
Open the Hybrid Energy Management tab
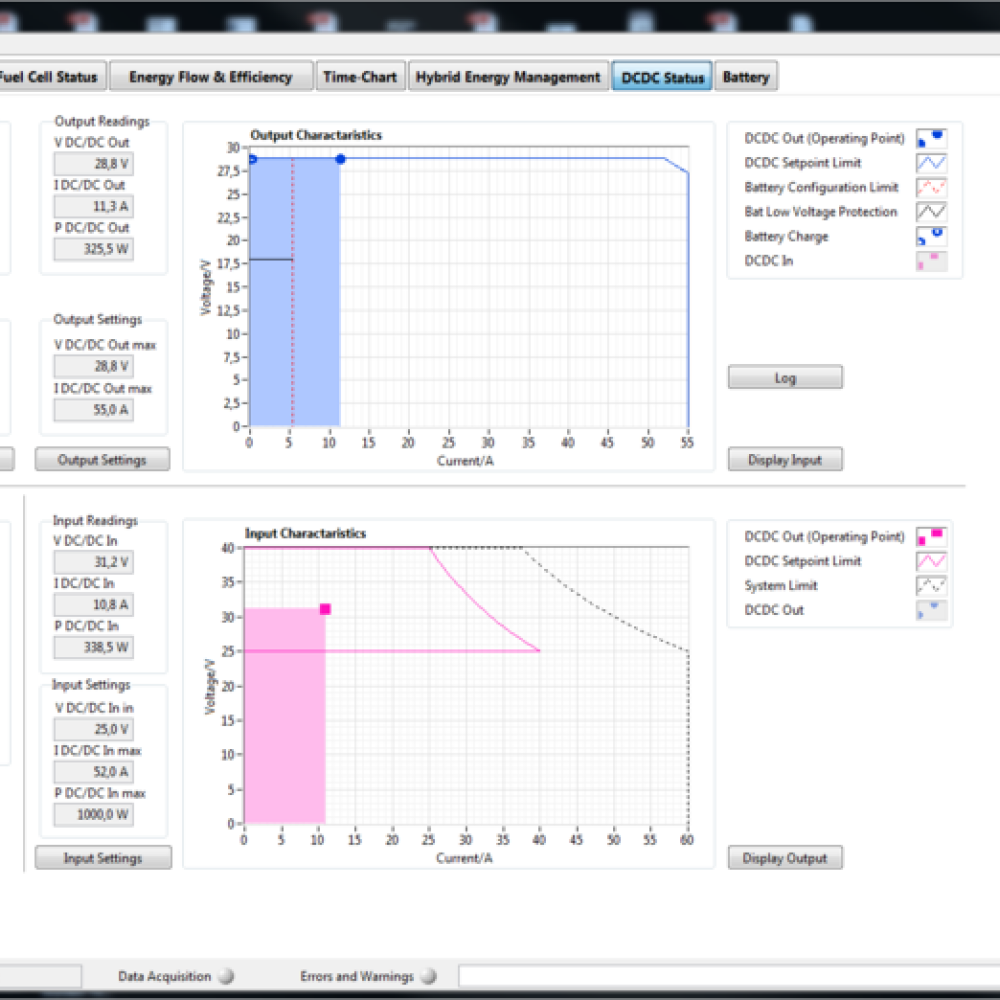click(508, 76)
